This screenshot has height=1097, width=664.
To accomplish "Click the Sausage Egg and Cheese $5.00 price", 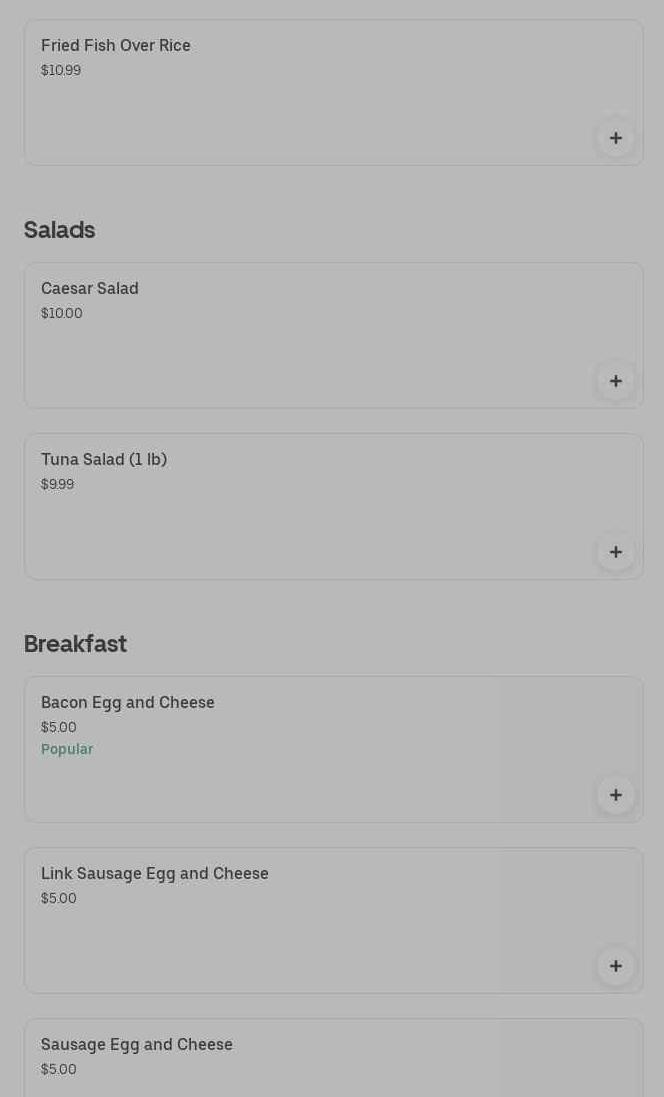I will click(59, 1069).
